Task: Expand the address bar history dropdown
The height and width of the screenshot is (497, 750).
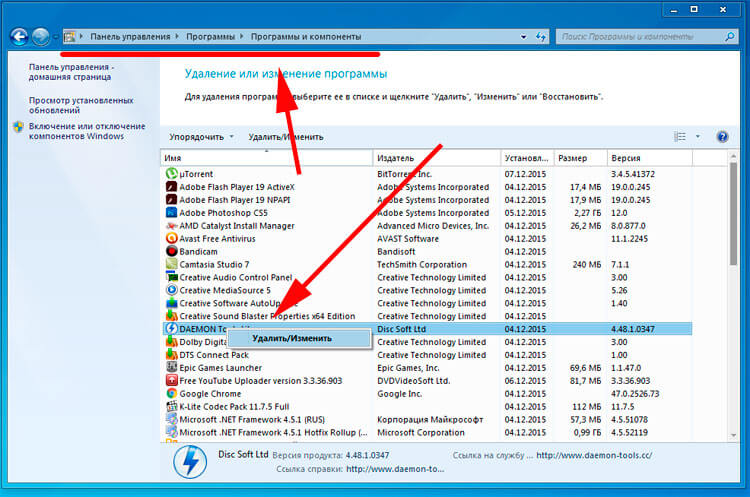Action: pos(524,36)
